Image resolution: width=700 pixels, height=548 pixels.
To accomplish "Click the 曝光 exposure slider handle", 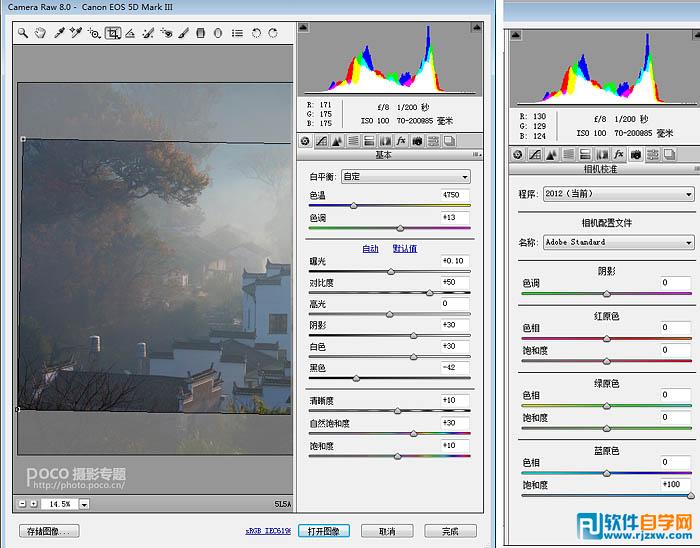I will point(391,271).
